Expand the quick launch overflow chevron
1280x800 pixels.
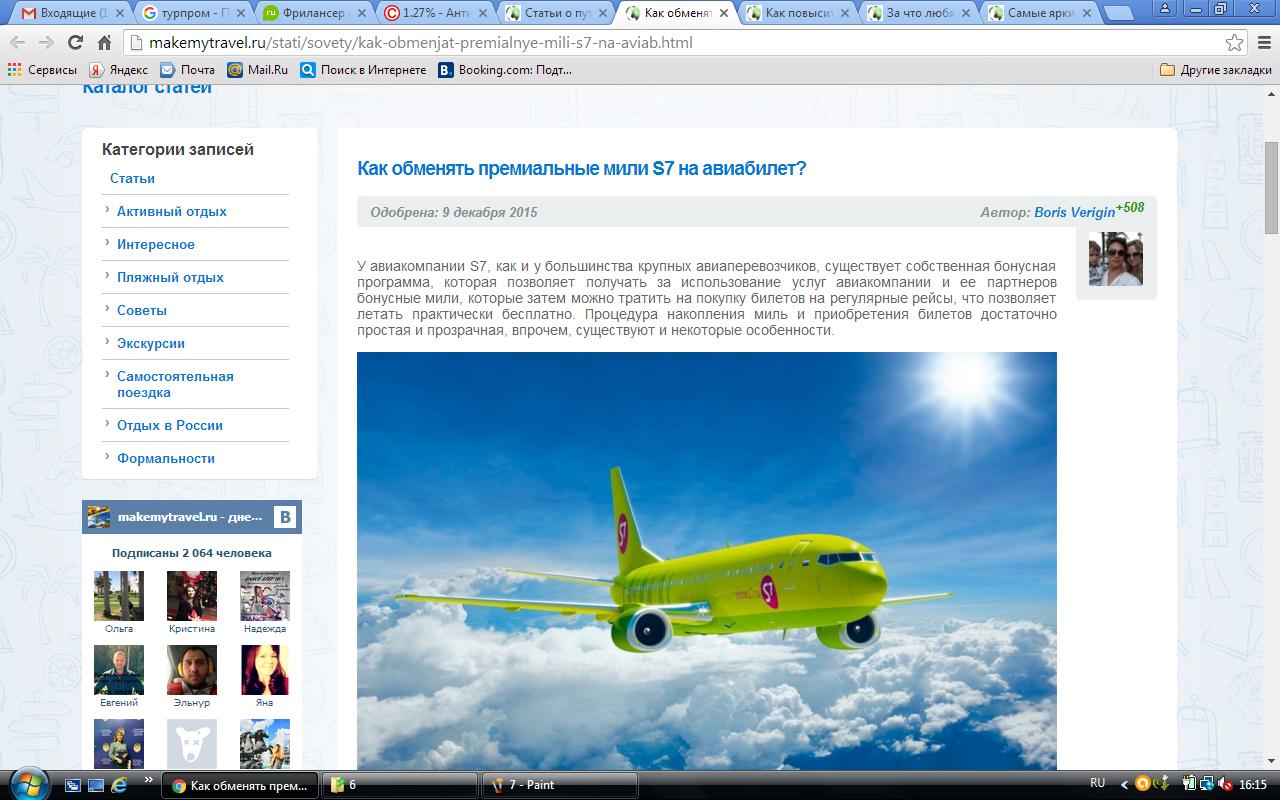(149, 780)
